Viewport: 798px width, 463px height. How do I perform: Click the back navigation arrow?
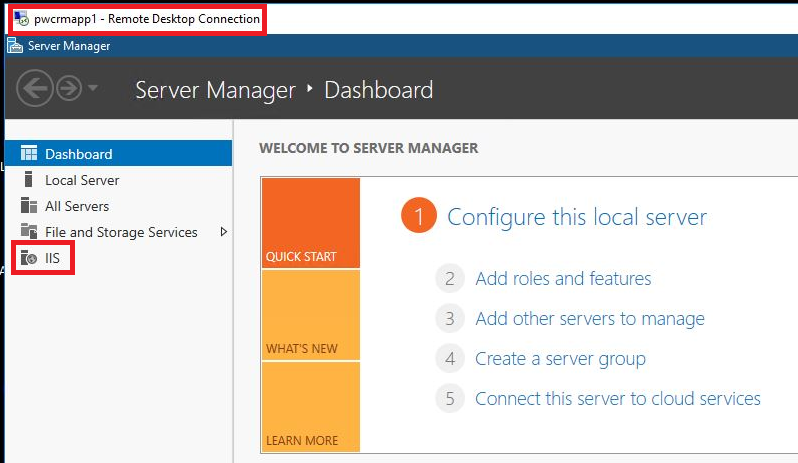click(35, 89)
